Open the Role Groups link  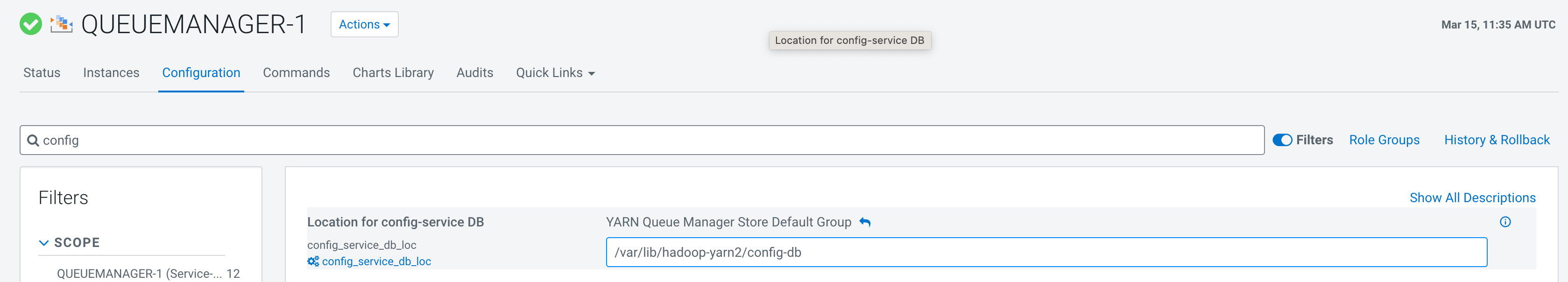coord(1384,140)
